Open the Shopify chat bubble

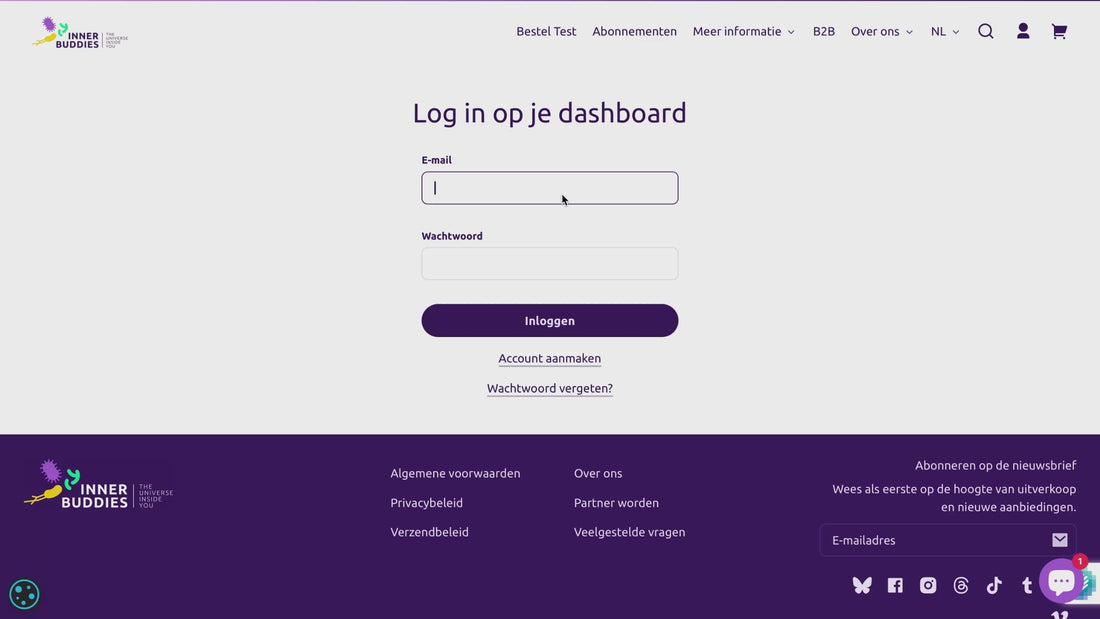(1061, 581)
